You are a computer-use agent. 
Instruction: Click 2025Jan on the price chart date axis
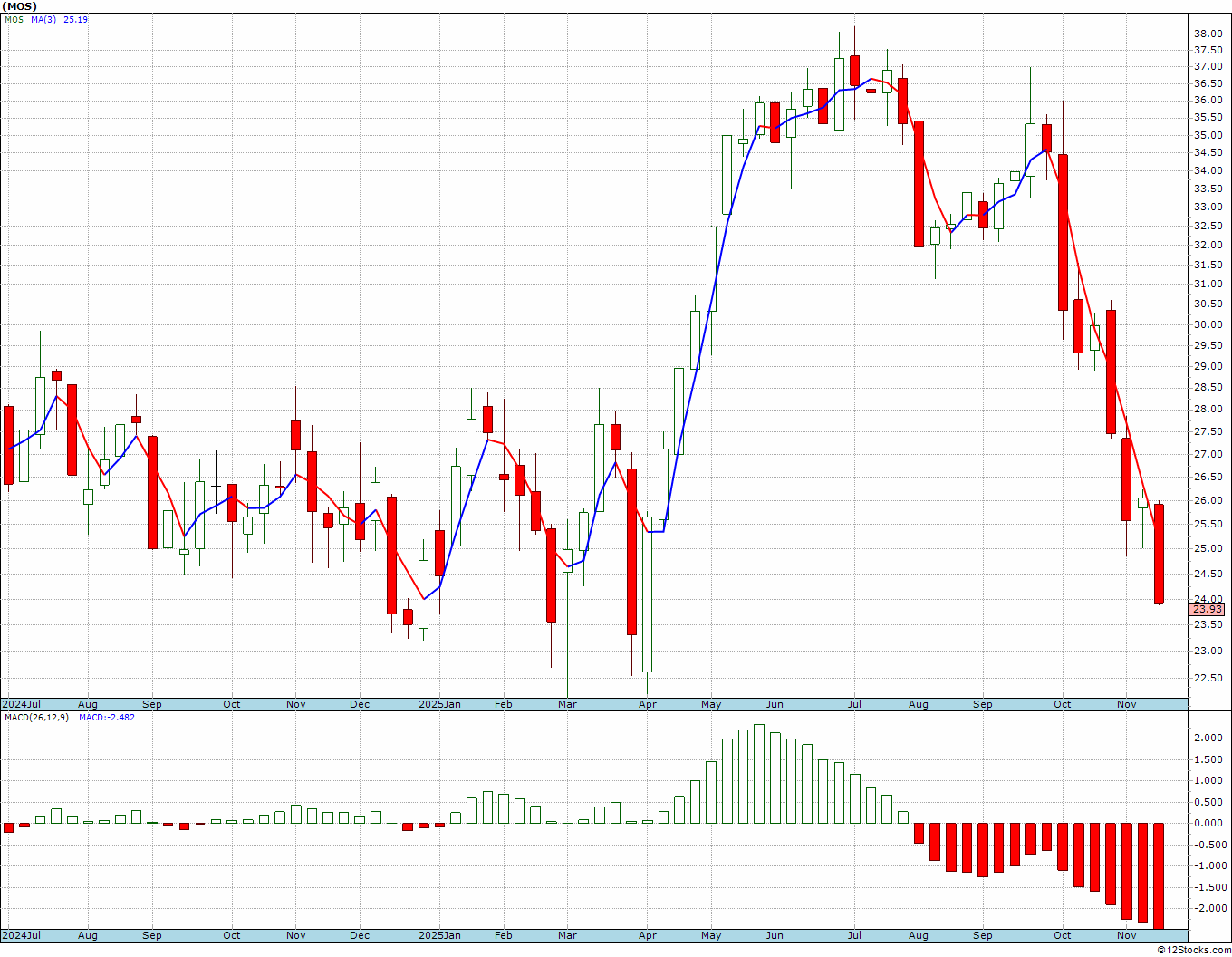coord(439,704)
